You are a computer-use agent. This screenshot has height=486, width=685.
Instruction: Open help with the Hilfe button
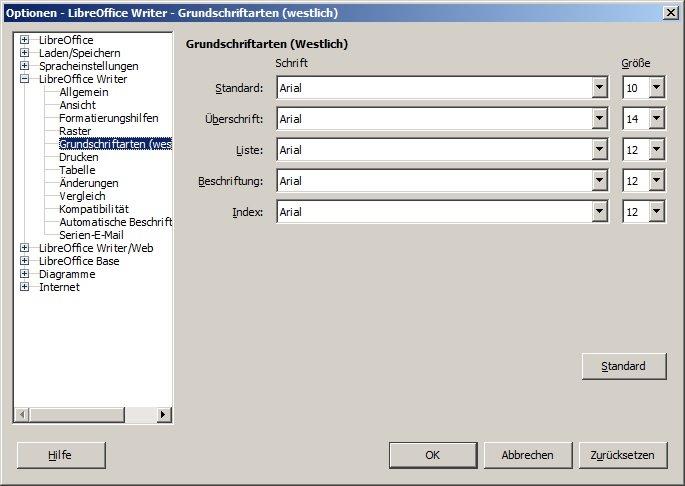(x=61, y=455)
